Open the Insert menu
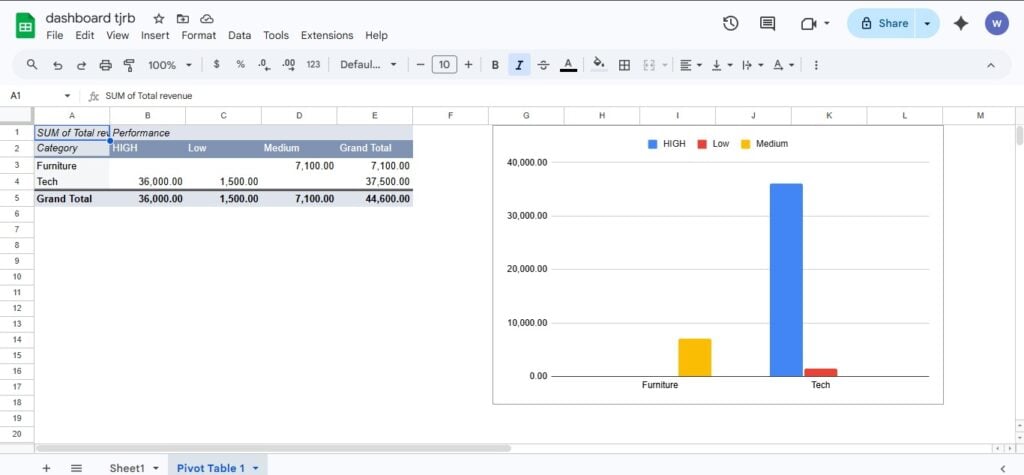The width and height of the screenshot is (1024, 475). coord(155,35)
